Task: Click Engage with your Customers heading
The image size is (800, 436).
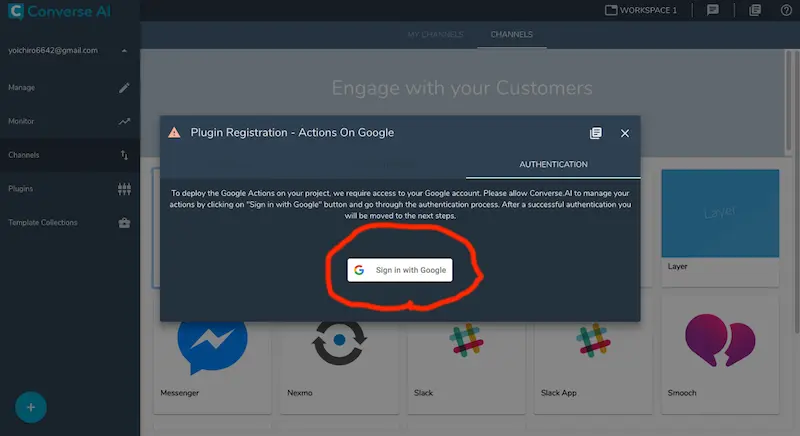Action: coord(462,88)
